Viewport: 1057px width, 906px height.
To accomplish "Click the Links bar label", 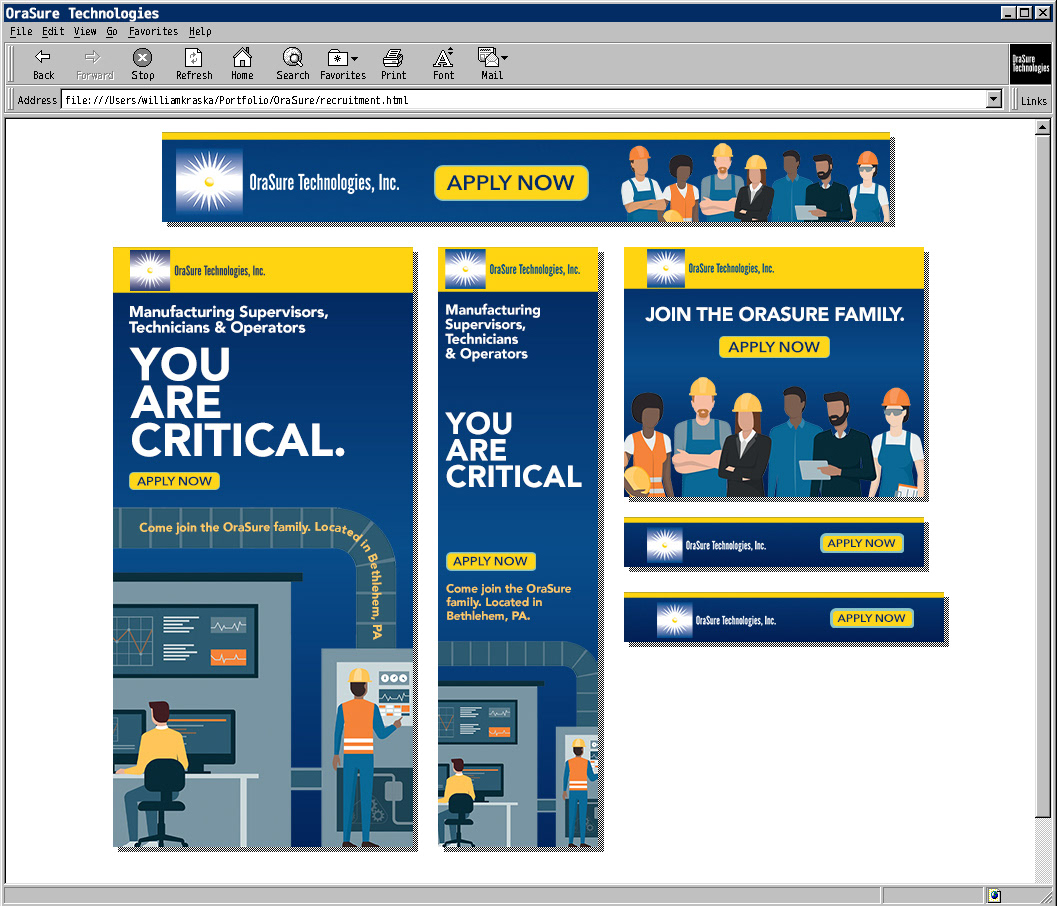I will click(x=1033, y=100).
